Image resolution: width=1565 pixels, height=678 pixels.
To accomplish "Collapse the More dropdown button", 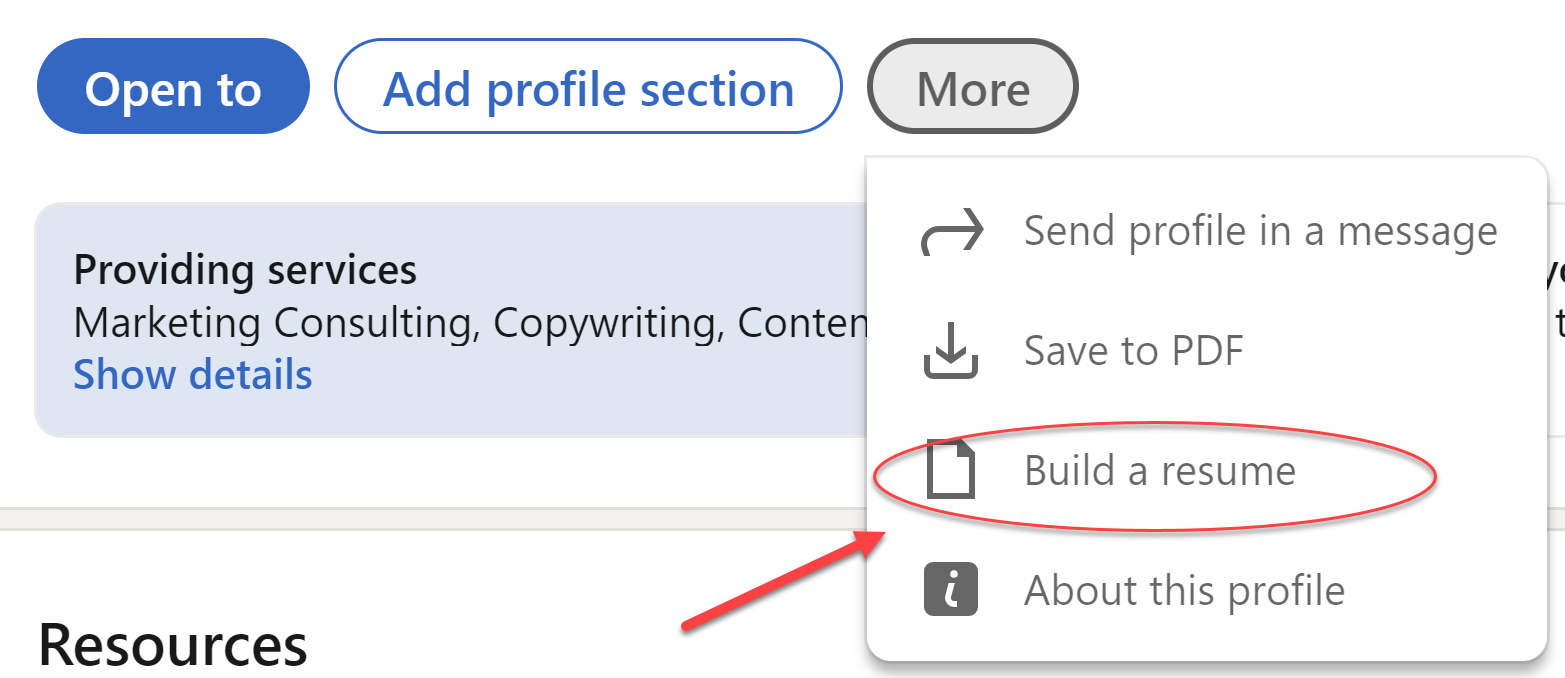I will tap(972, 87).
